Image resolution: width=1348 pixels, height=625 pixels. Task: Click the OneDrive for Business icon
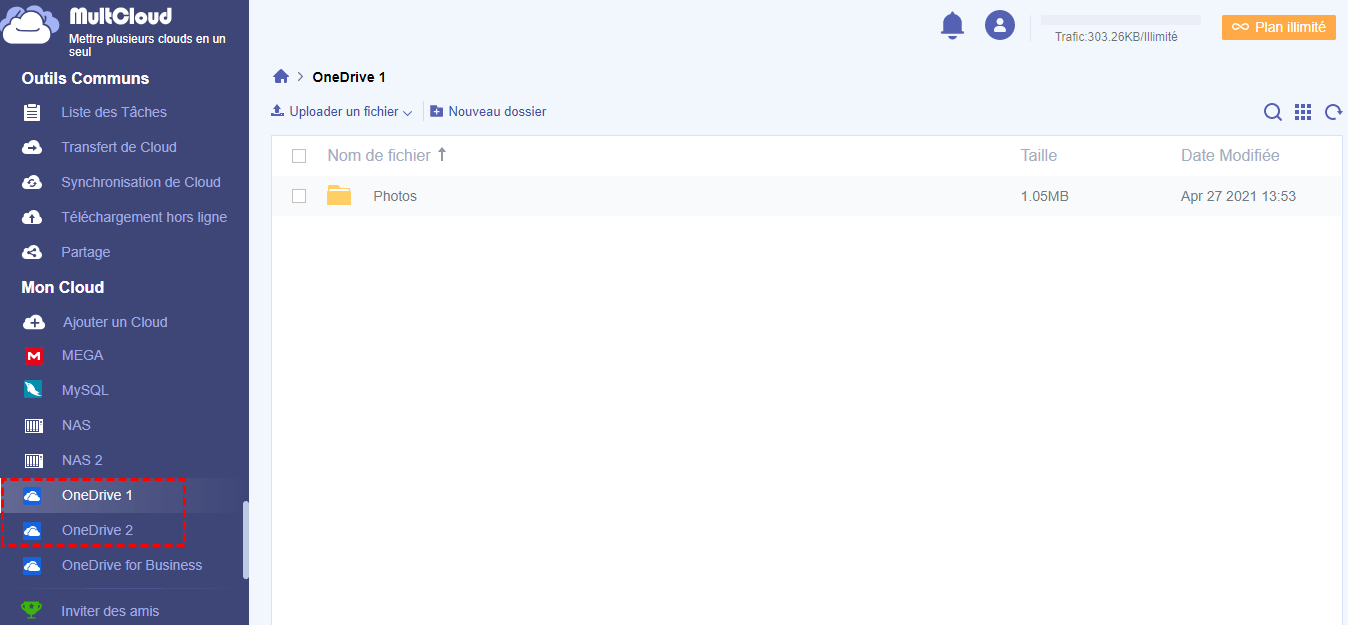(33, 566)
